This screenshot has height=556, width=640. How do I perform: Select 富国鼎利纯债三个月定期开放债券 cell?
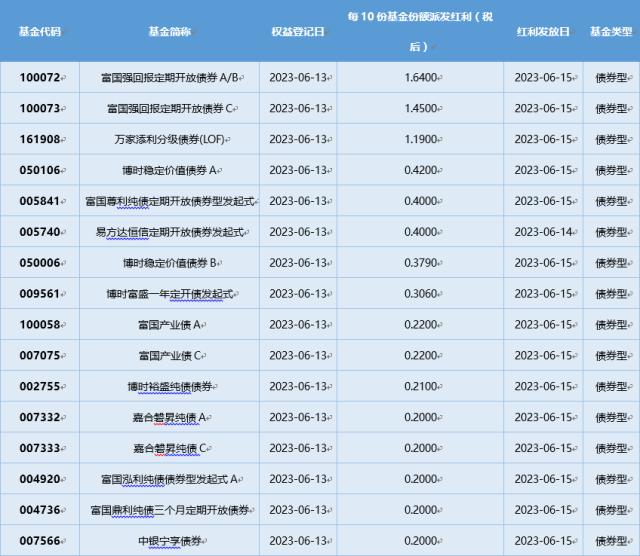point(168,511)
